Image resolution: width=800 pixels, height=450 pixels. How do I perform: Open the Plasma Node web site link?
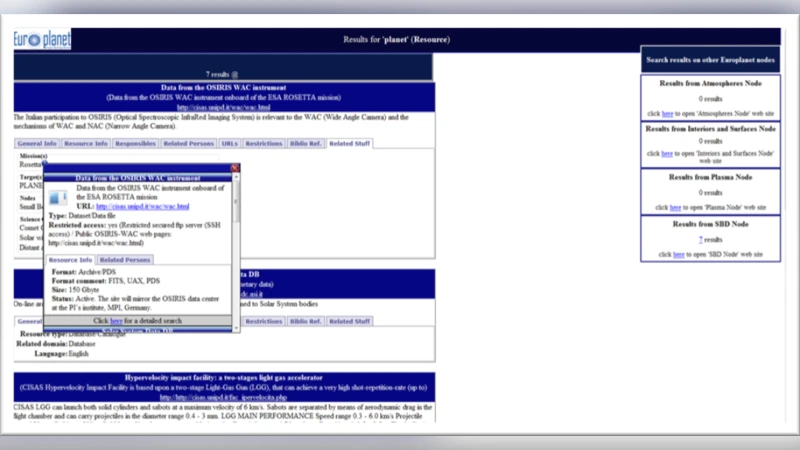click(x=675, y=207)
